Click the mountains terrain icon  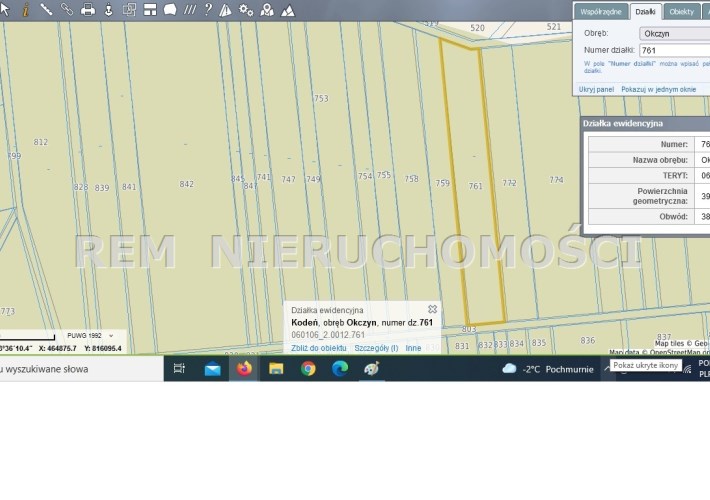(288, 10)
